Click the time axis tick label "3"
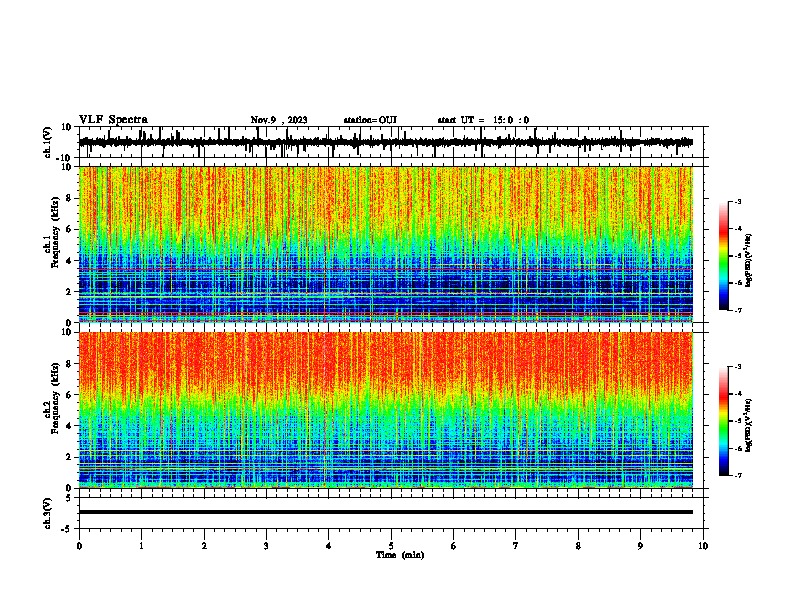The height and width of the screenshot is (612, 792). tap(266, 546)
